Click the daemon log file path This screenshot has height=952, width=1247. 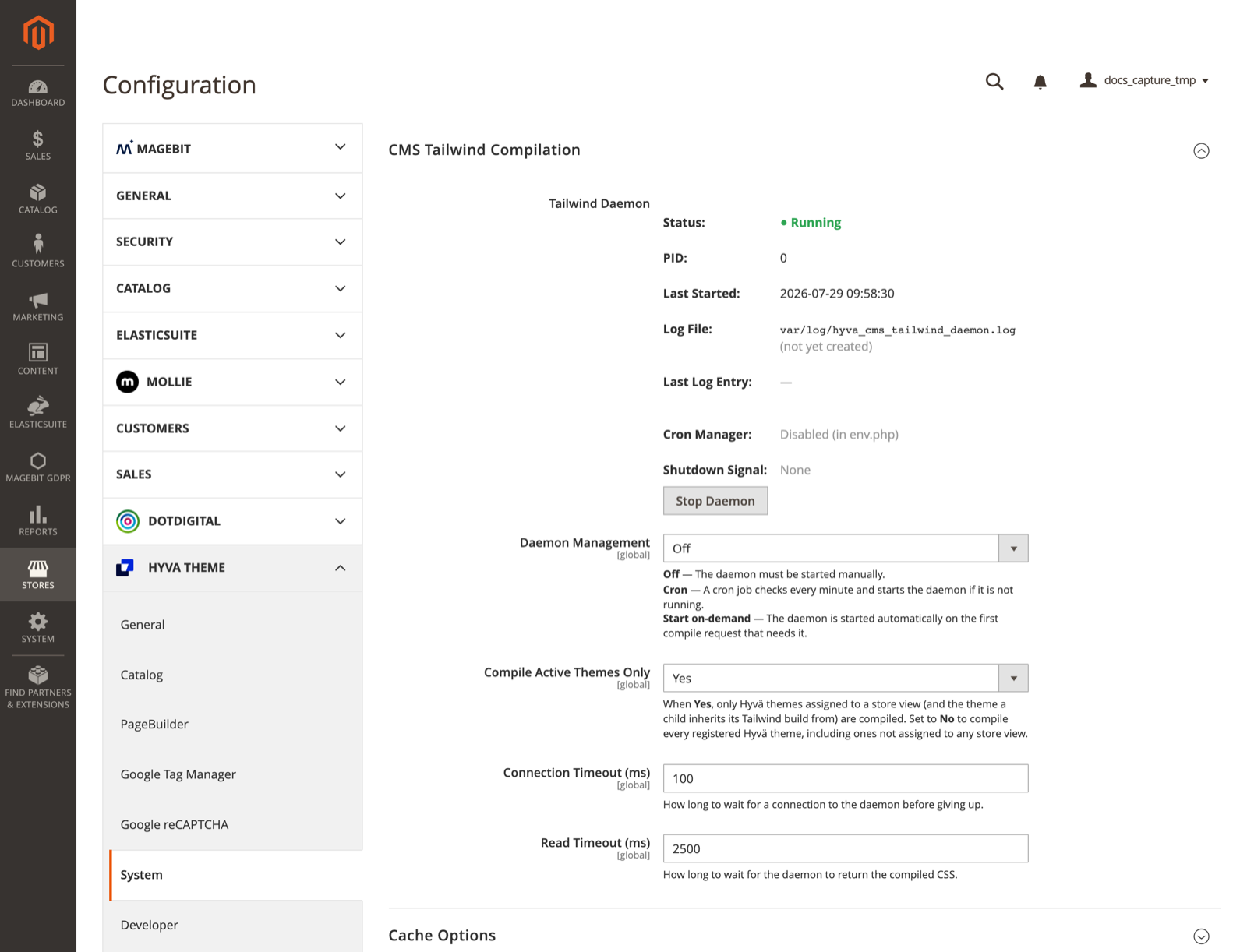point(897,330)
